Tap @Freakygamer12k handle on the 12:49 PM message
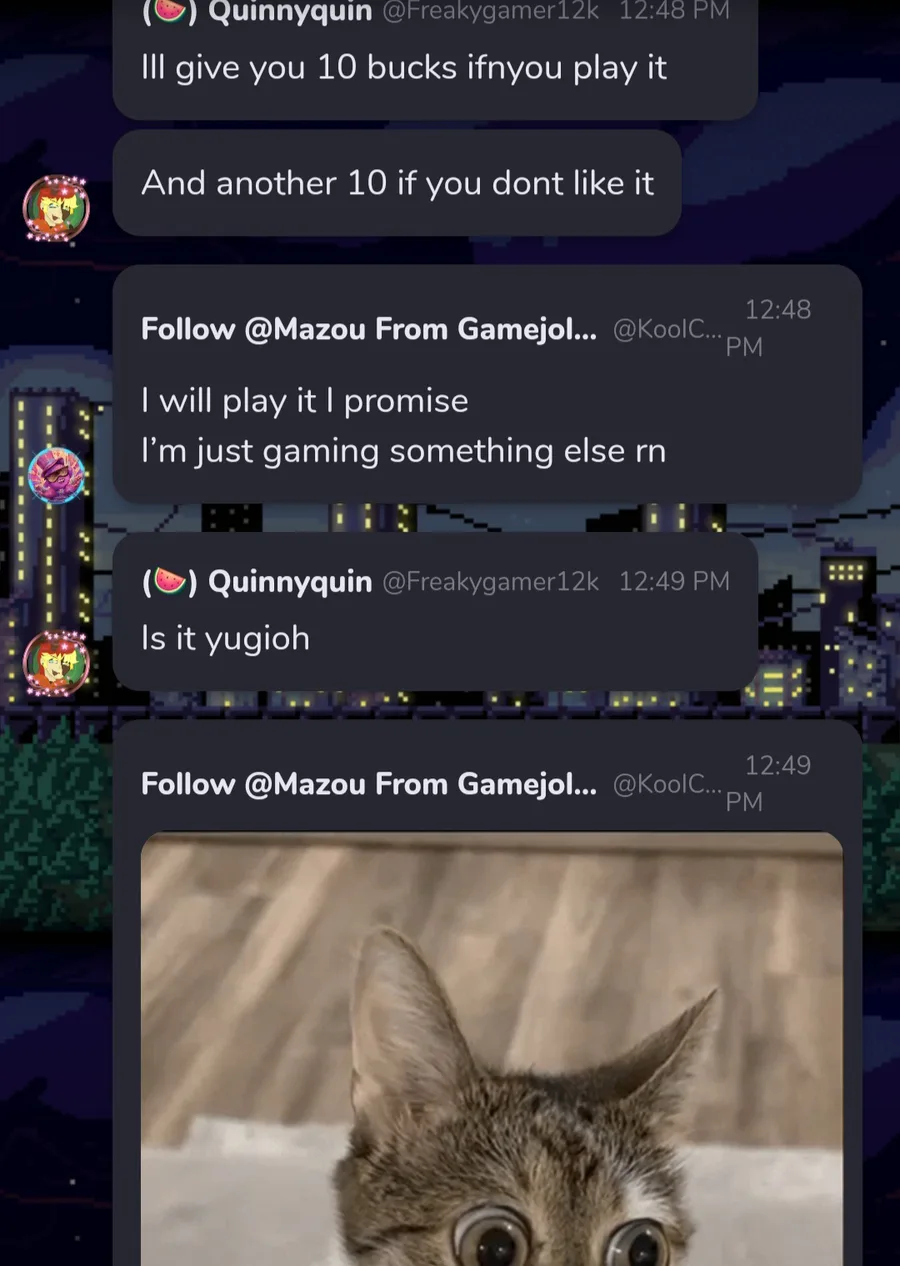 coord(491,581)
